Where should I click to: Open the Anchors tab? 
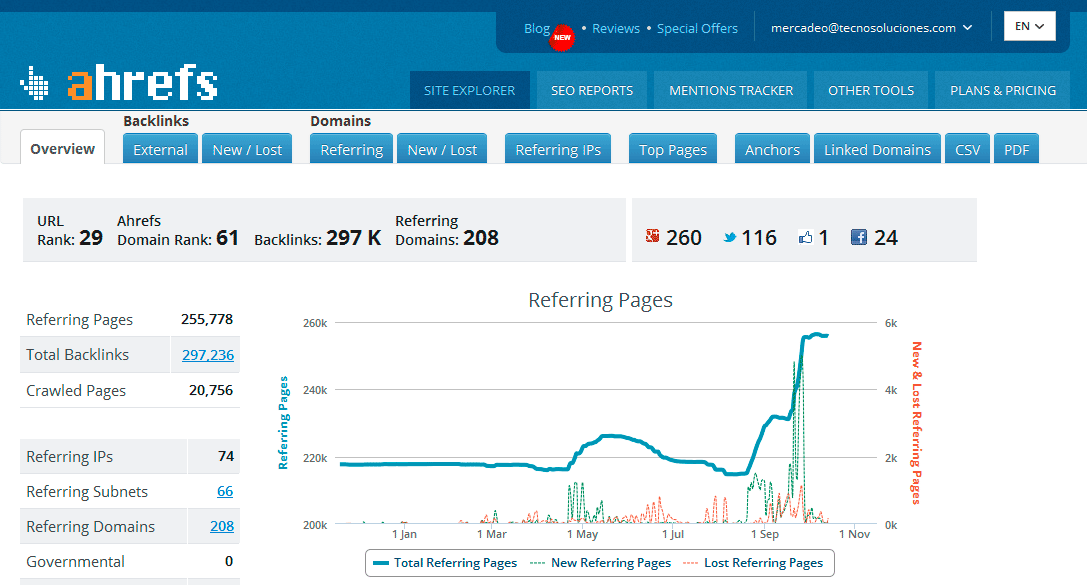772,150
